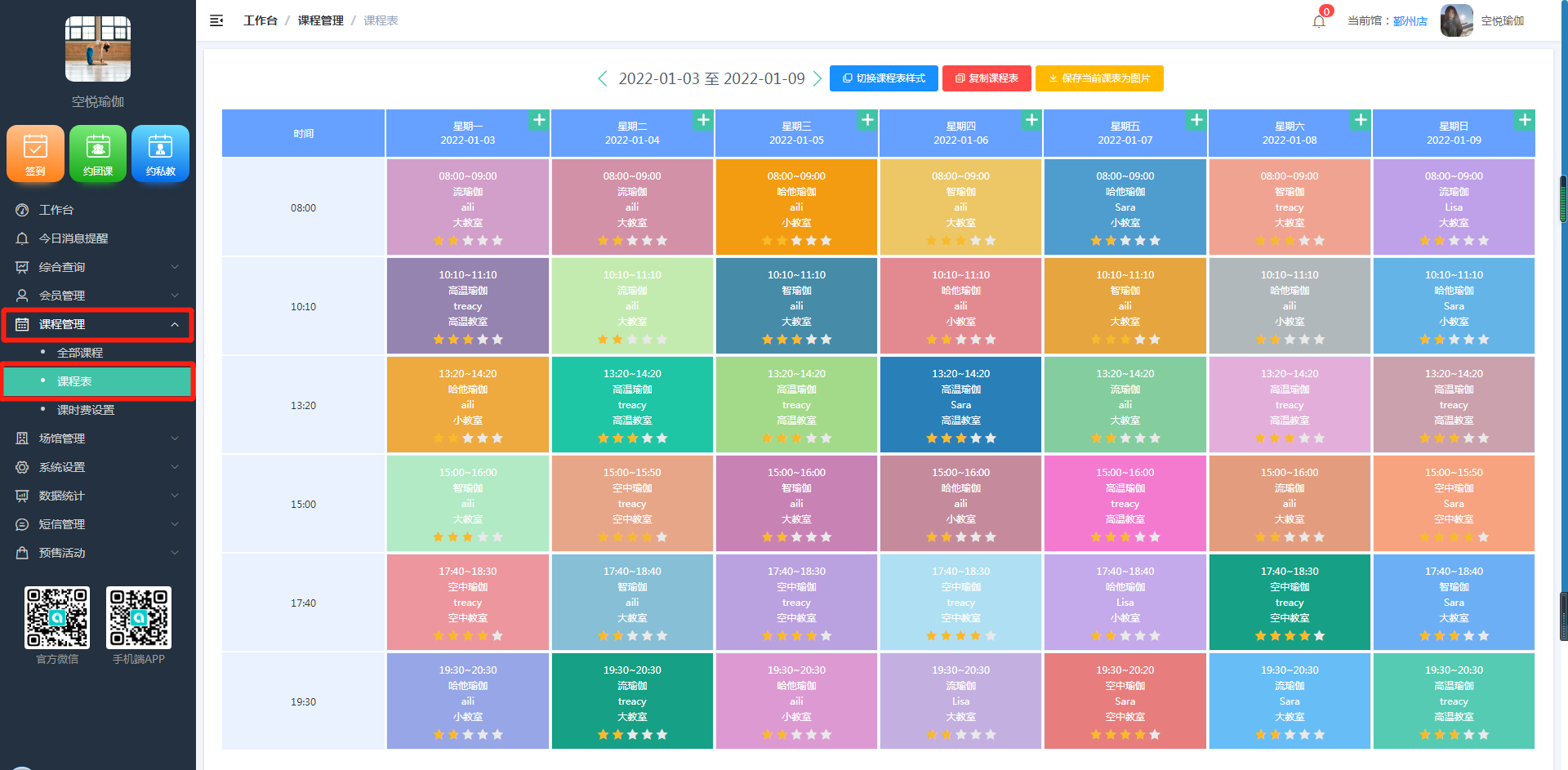
Task: Click the 官方微信 QR code image
Action: point(57,617)
